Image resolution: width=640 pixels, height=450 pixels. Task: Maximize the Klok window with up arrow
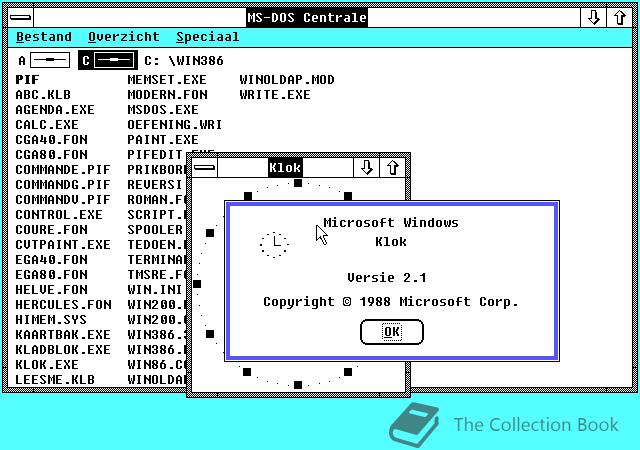click(393, 167)
